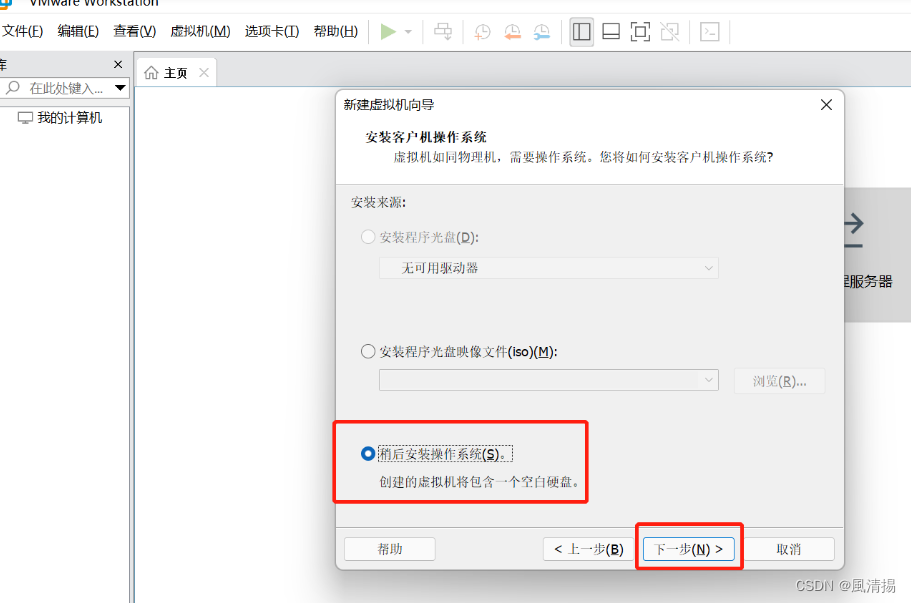The width and height of the screenshot is (911, 603).
Task: Click the library search field
Action: 65,88
